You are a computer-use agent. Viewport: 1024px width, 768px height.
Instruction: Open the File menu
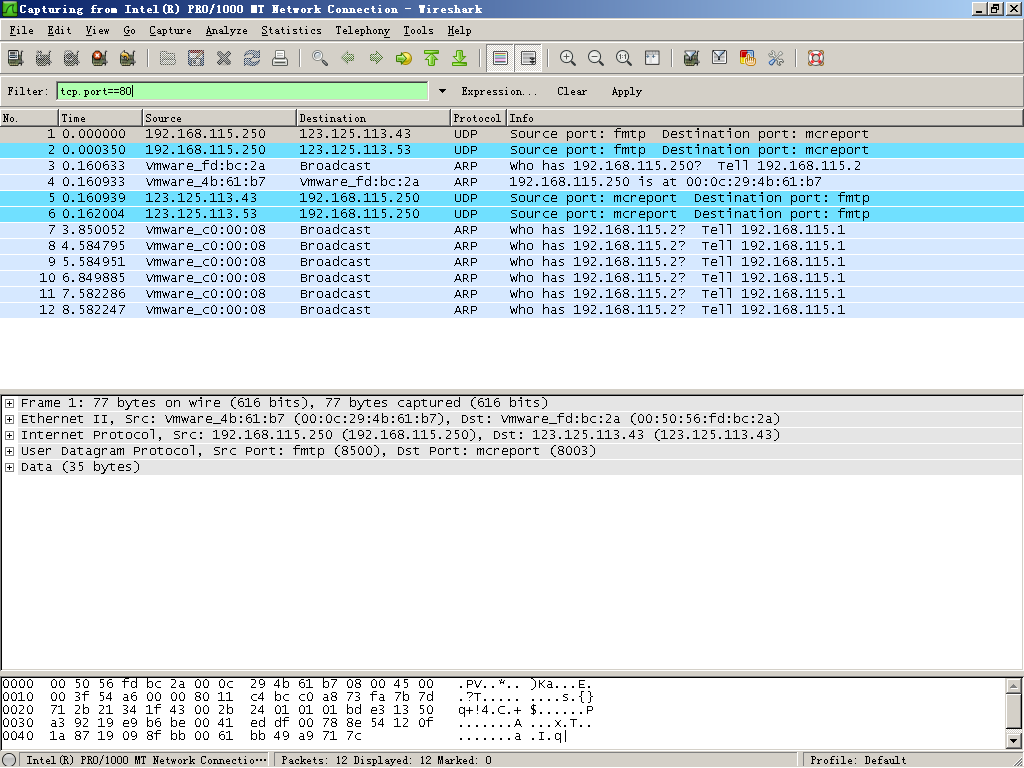pyautogui.click(x=21, y=31)
